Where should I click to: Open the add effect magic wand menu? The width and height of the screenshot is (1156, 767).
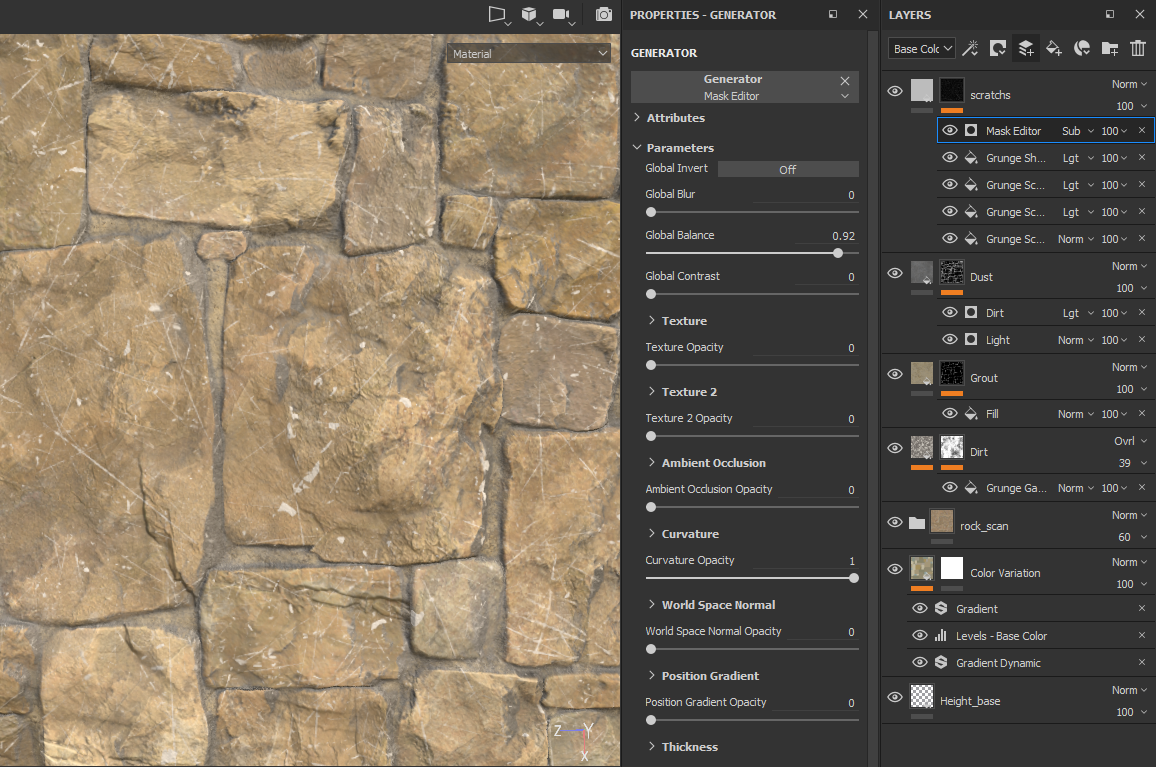point(969,48)
